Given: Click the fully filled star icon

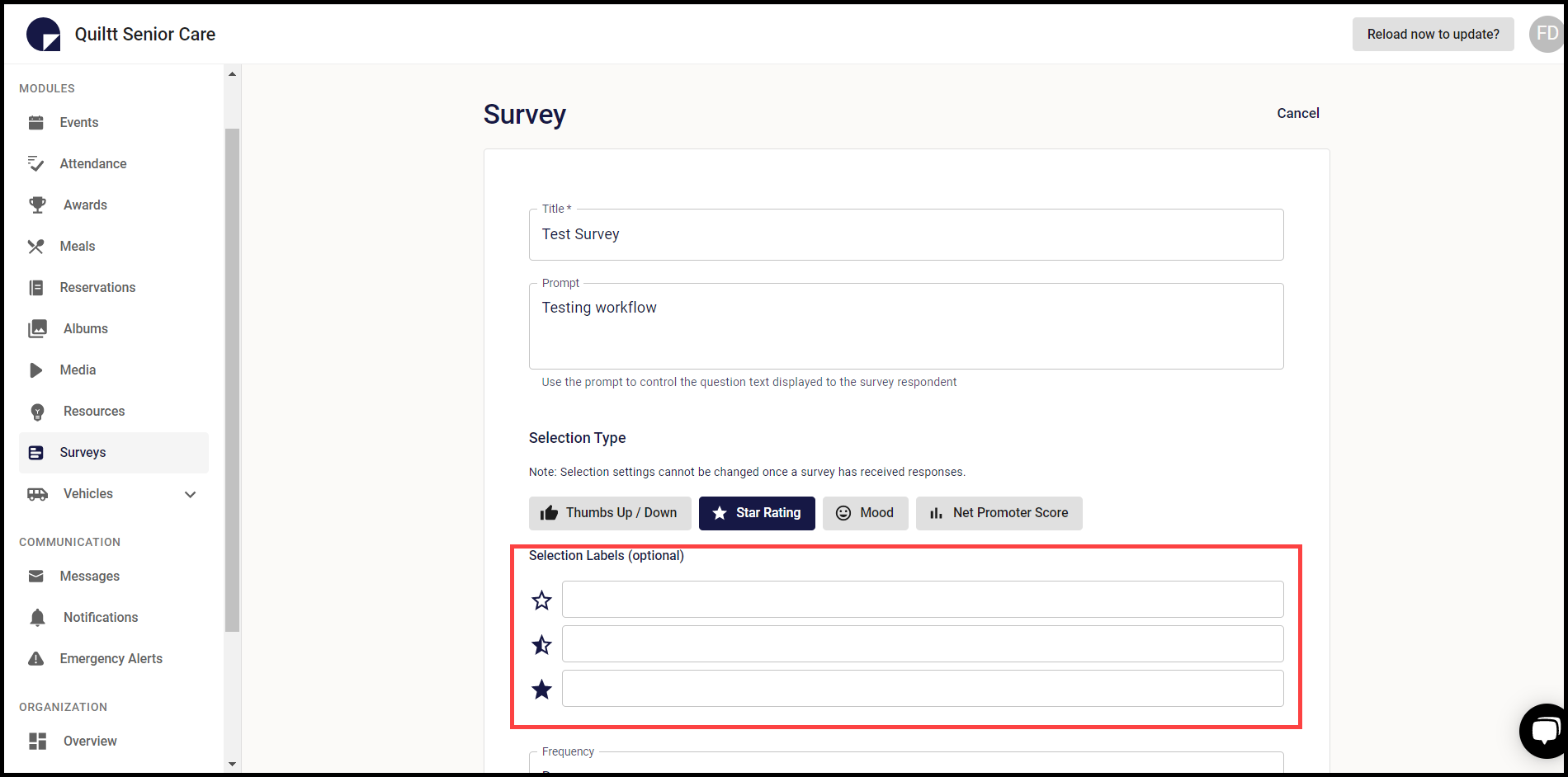Looking at the screenshot, I should click(x=541, y=689).
